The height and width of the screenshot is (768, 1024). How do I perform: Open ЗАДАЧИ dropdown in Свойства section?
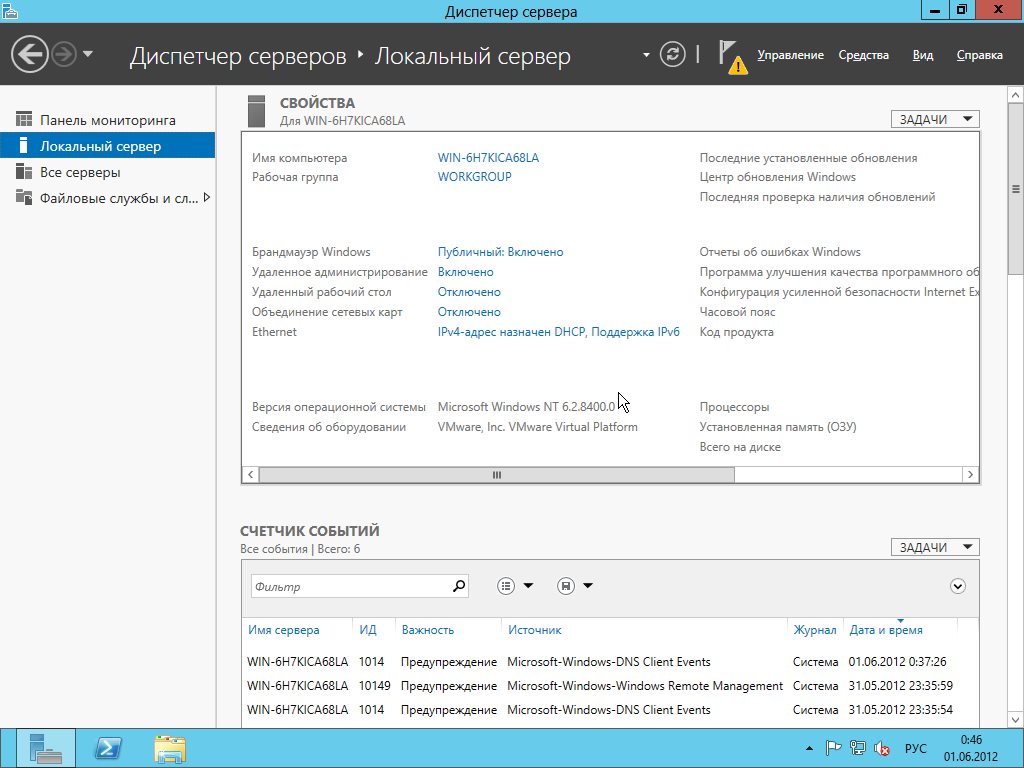click(935, 119)
